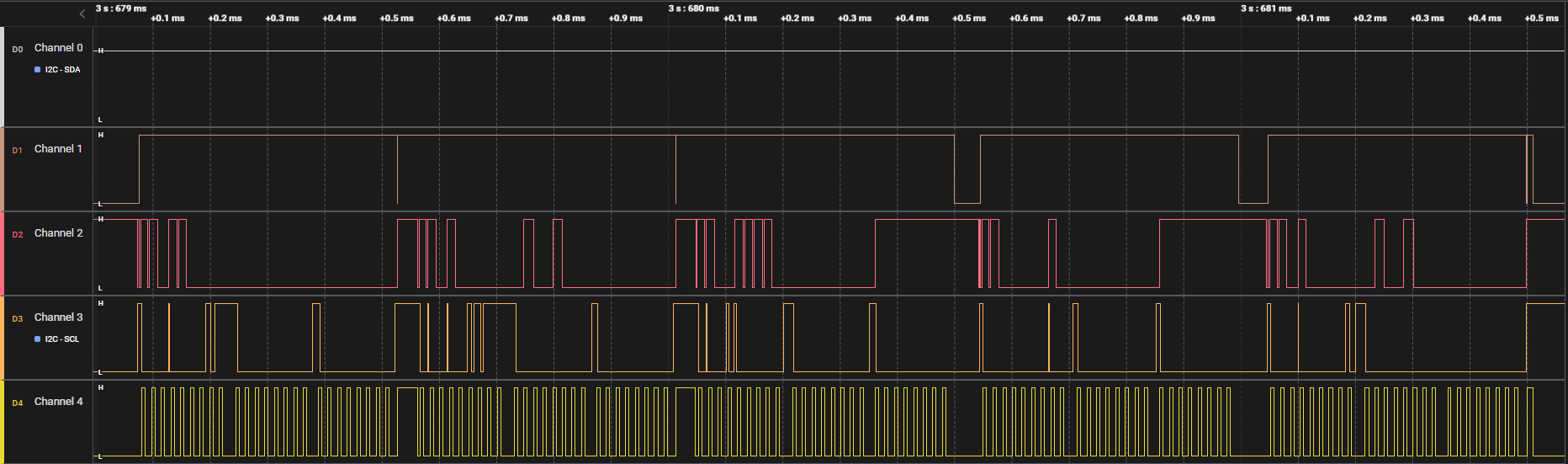Click the red color bar of Channel 2

pyautogui.click(x=2, y=253)
